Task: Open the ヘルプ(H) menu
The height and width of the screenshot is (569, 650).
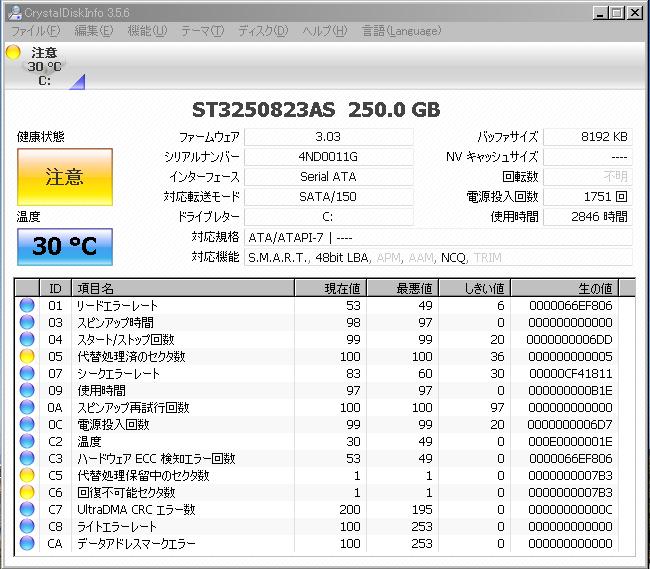Action: (325, 31)
